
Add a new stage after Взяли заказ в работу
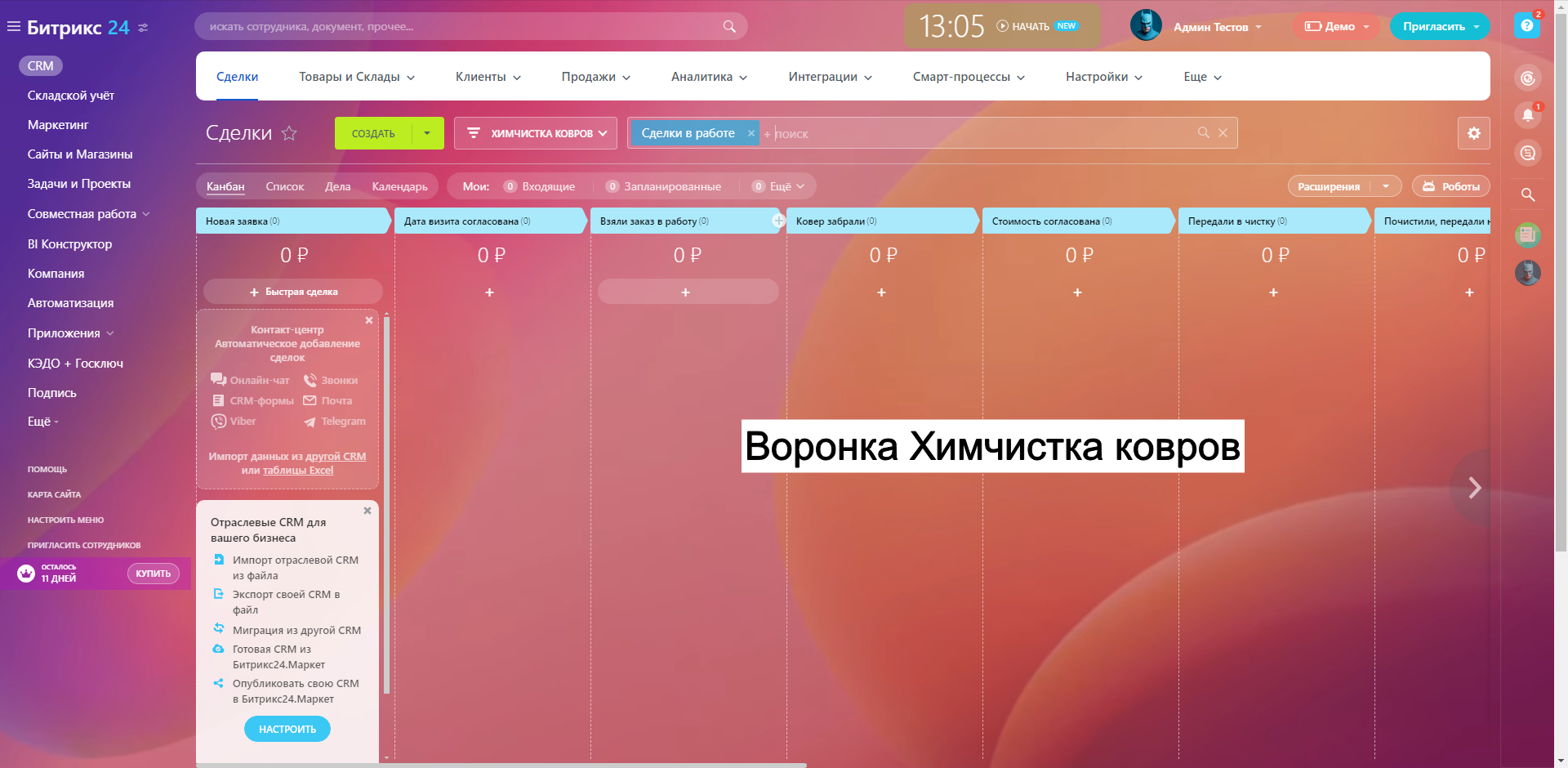[x=778, y=221]
